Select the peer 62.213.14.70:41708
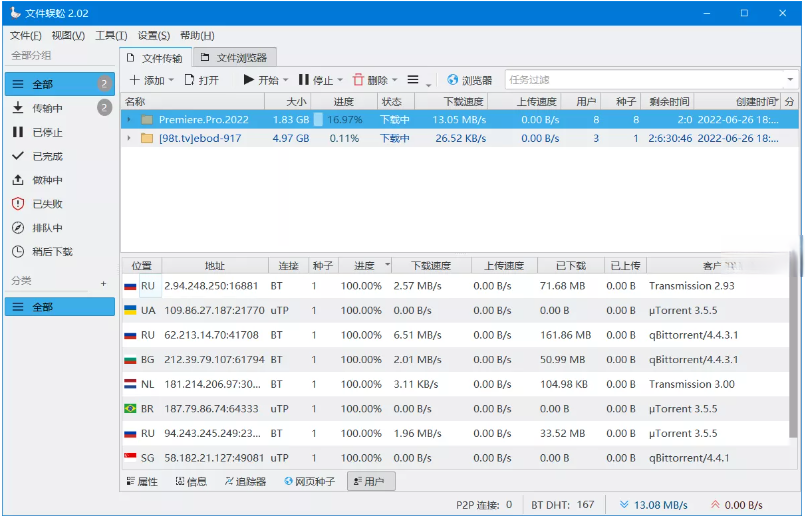 [455, 335]
